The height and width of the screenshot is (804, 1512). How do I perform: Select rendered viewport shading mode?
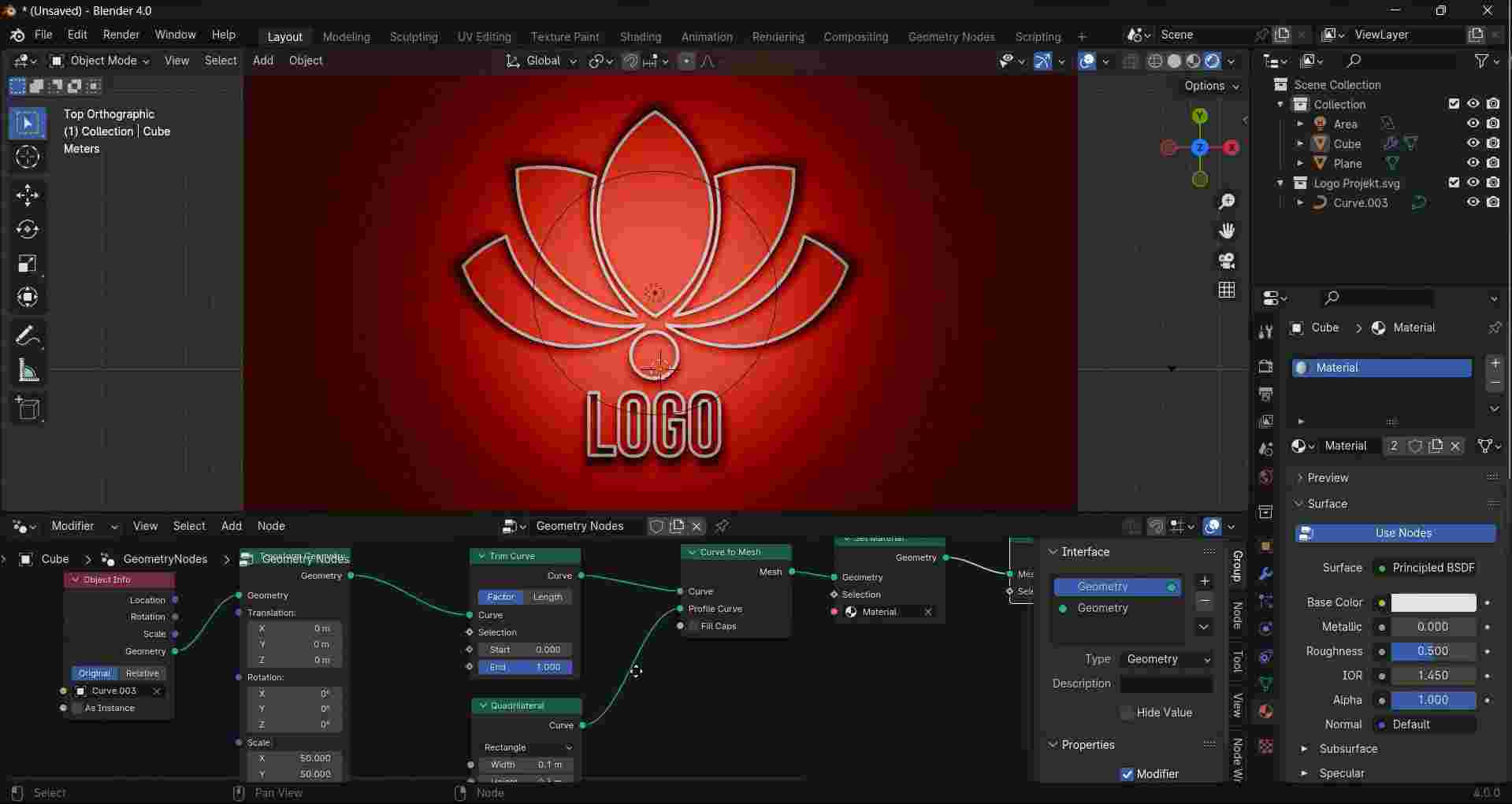tap(1213, 61)
